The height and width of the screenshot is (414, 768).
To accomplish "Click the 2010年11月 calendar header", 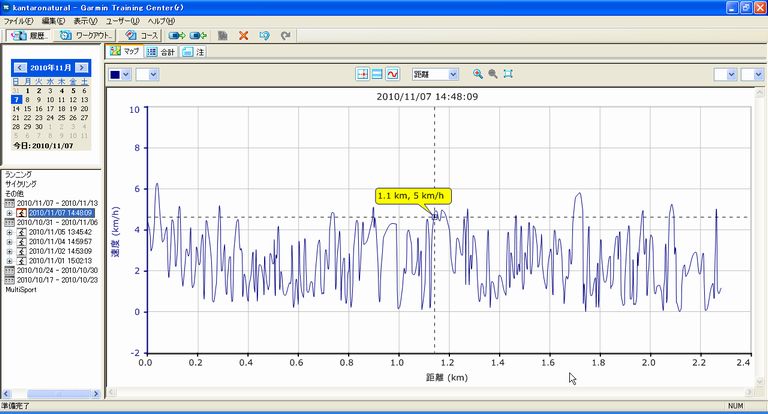I will click(x=50, y=68).
